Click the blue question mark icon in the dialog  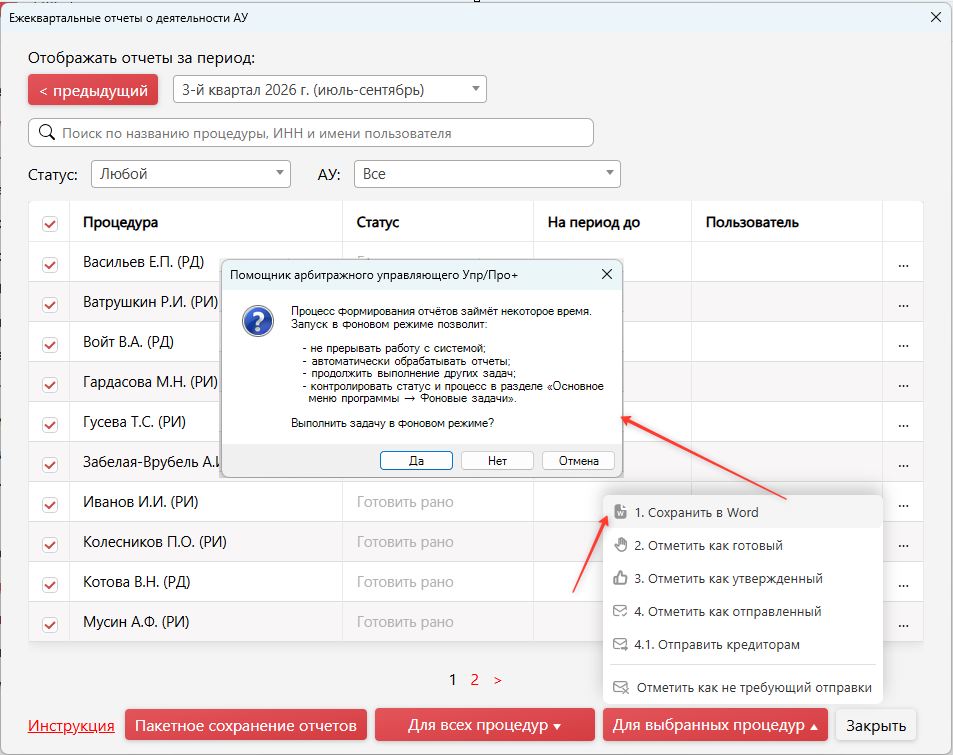(x=258, y=321)
